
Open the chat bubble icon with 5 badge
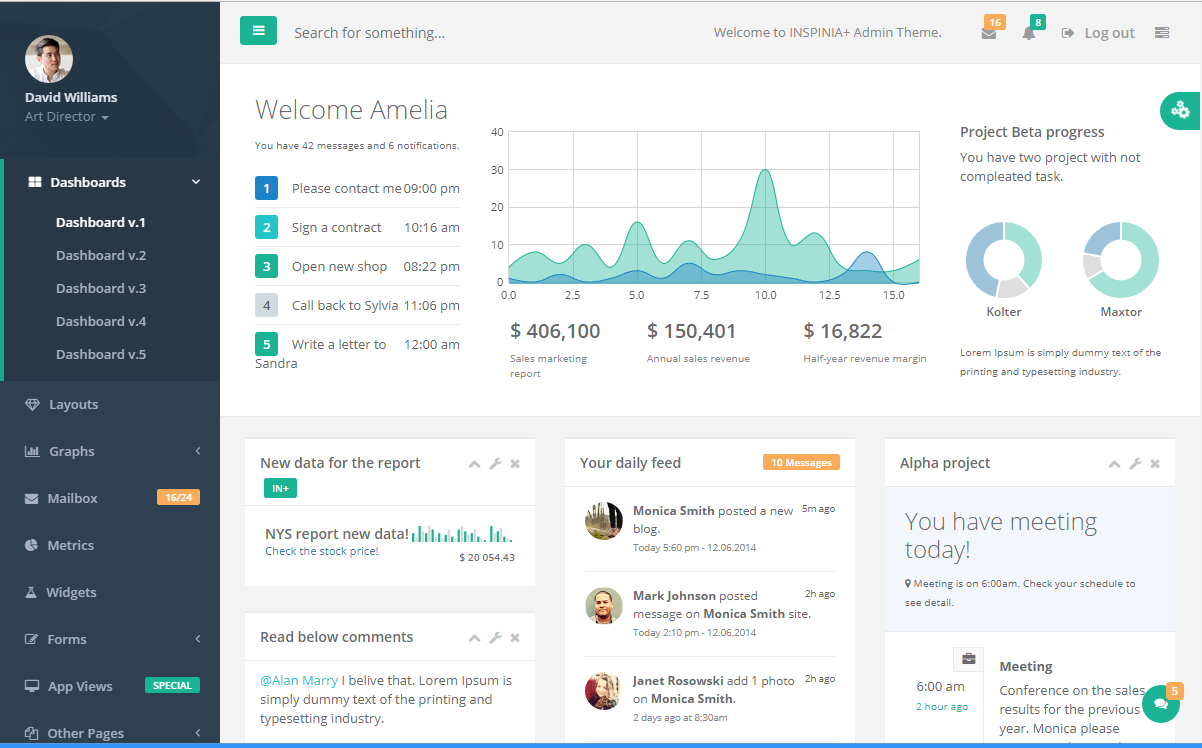click(x=1160, y=704)
